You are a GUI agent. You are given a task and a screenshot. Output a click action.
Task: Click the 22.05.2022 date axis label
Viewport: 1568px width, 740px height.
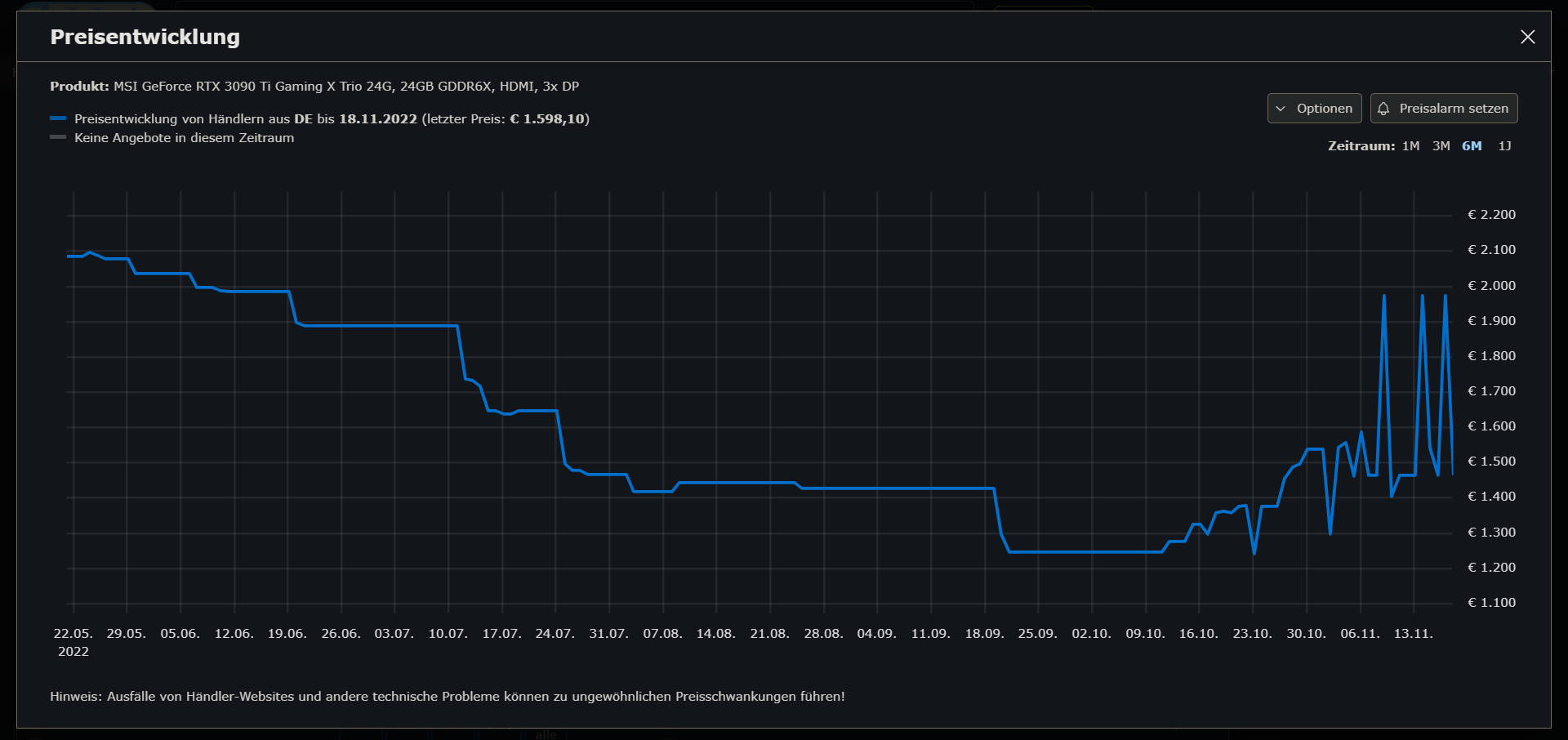pyautogui.click(x=73, y=640)
